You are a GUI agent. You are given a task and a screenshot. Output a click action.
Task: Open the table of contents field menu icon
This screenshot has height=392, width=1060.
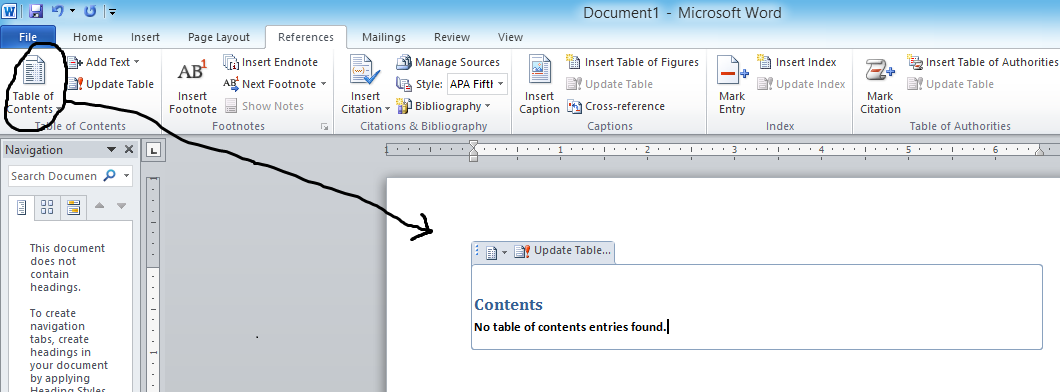(x=496, y=252)
